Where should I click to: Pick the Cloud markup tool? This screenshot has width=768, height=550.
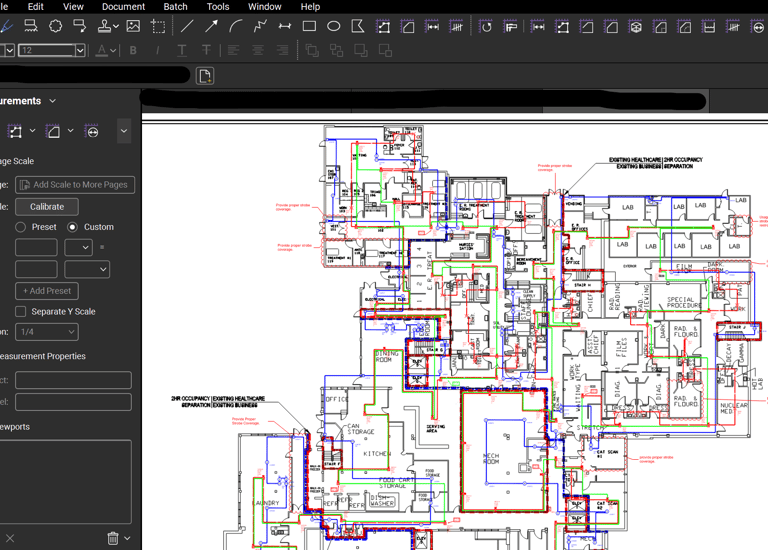[55, 26]
